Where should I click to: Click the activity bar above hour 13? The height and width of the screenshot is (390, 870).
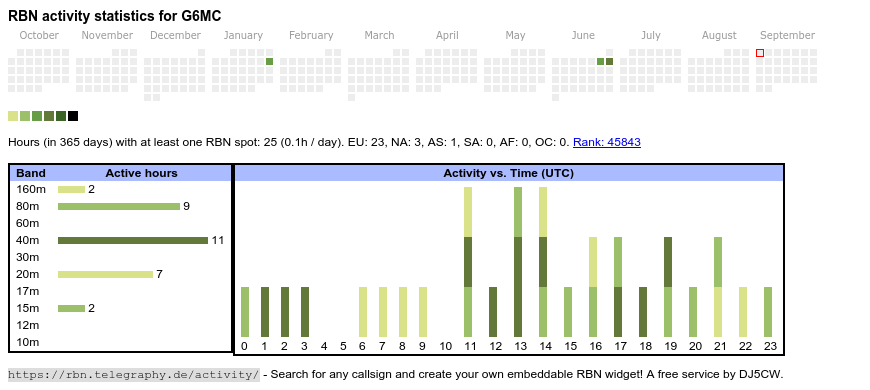point(518,262)
